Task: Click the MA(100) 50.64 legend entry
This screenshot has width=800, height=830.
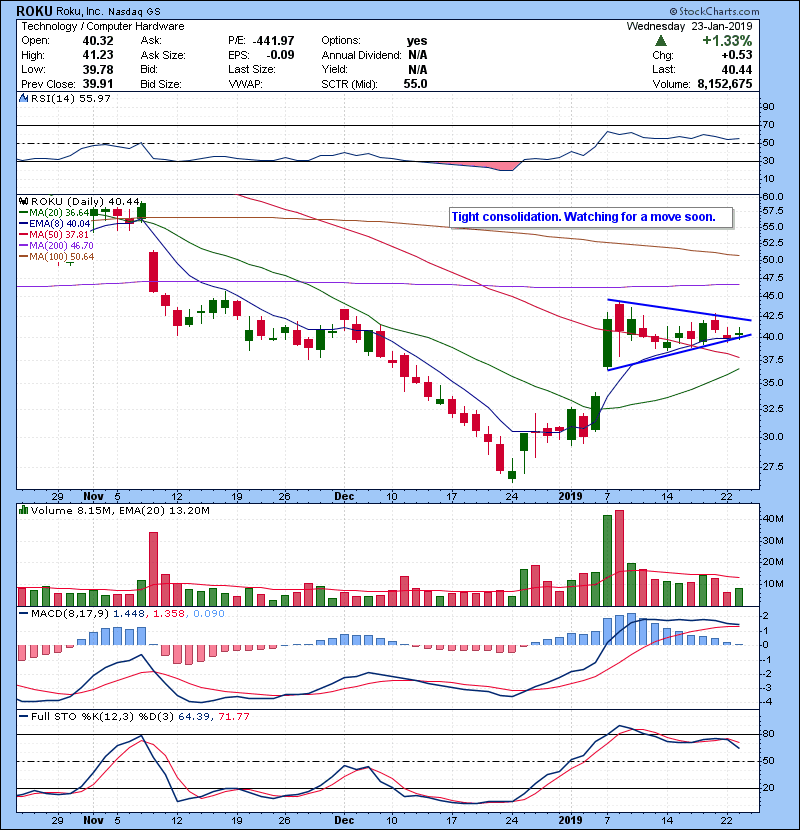Action: [61, 257]
